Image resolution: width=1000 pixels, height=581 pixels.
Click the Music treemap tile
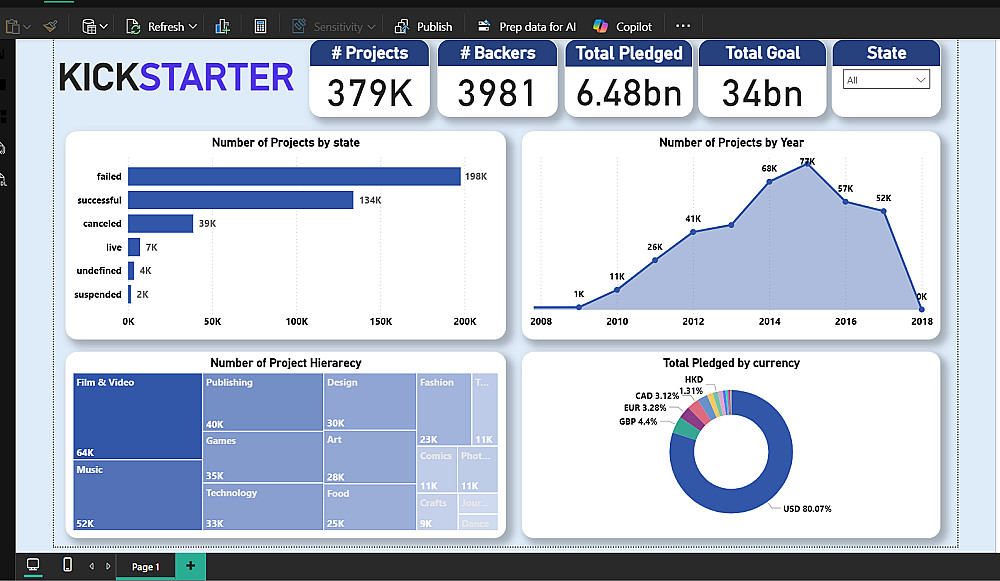[137, 495]
